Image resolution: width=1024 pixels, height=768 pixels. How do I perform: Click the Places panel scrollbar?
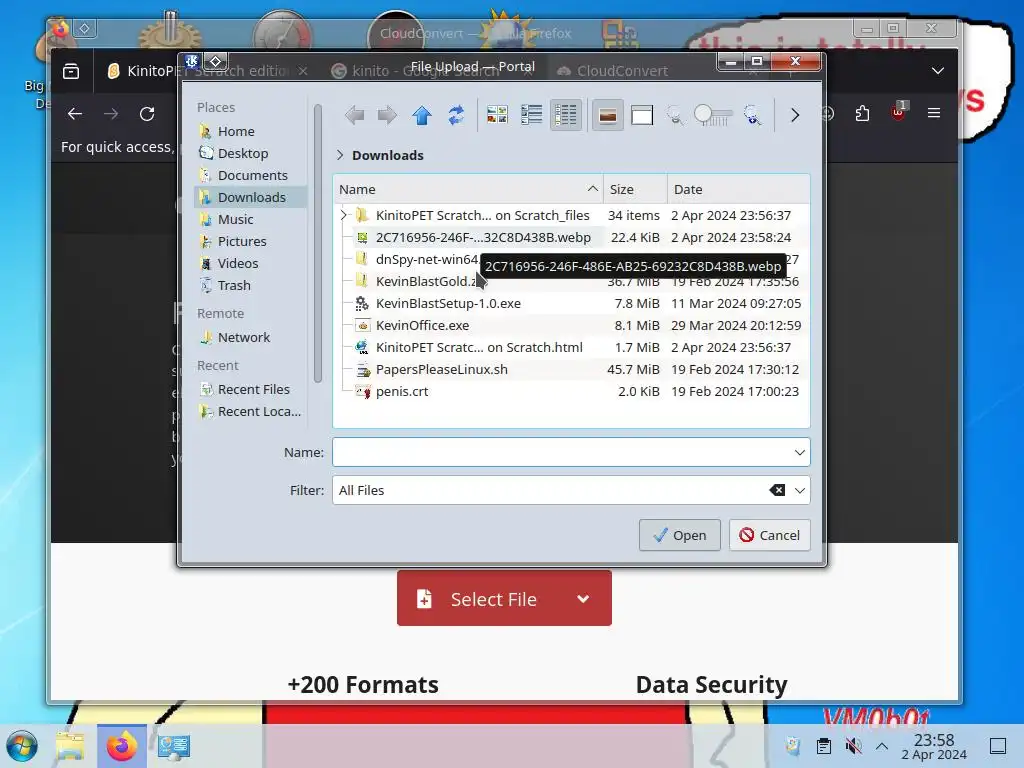click(x=318, y=243)
